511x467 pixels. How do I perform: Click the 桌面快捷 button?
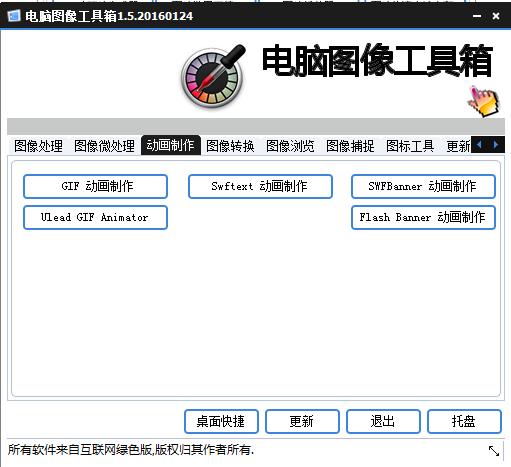click(x=221, y=421)
